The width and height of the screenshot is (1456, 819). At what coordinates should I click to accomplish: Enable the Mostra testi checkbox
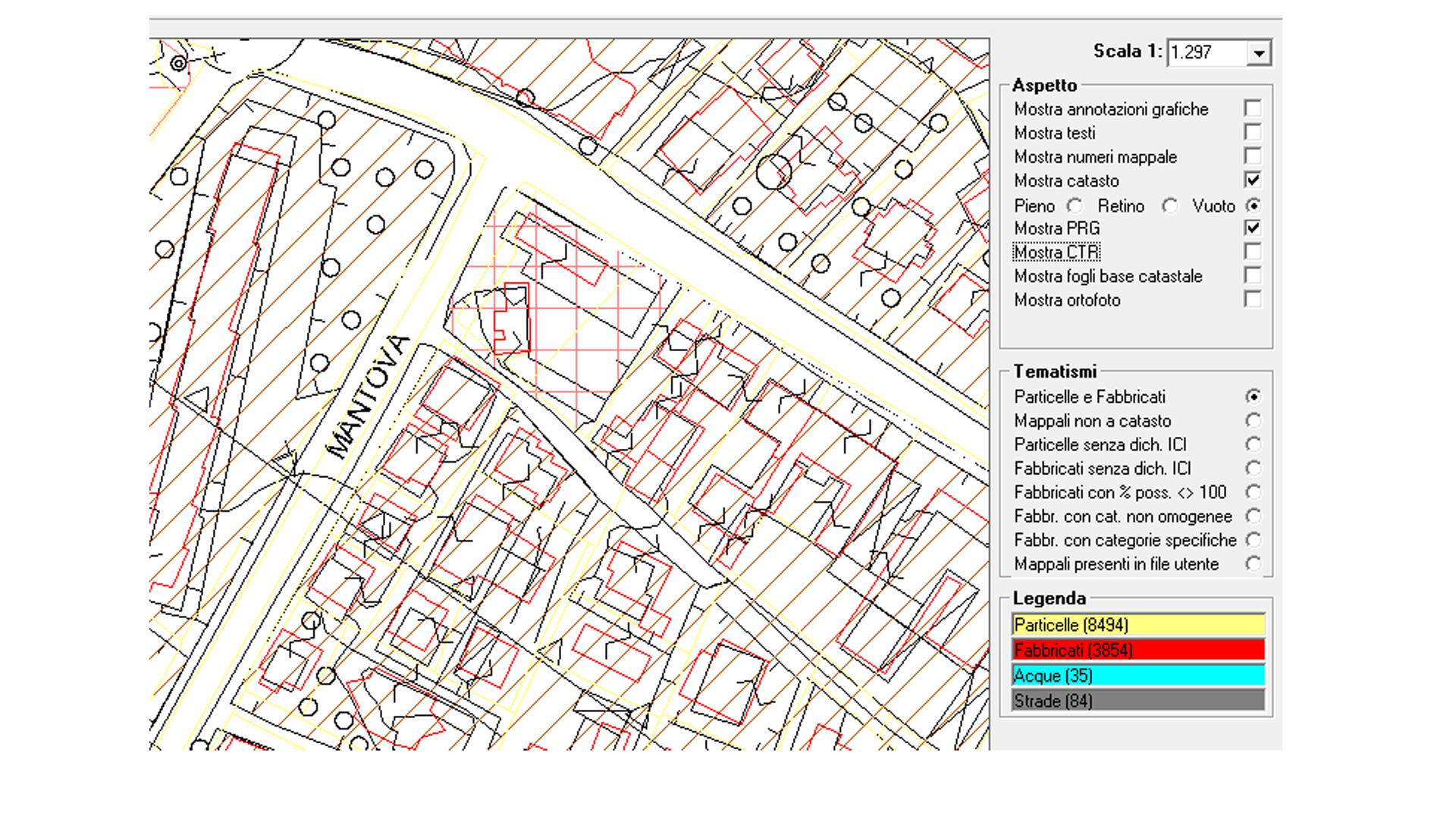(1253, 133)
